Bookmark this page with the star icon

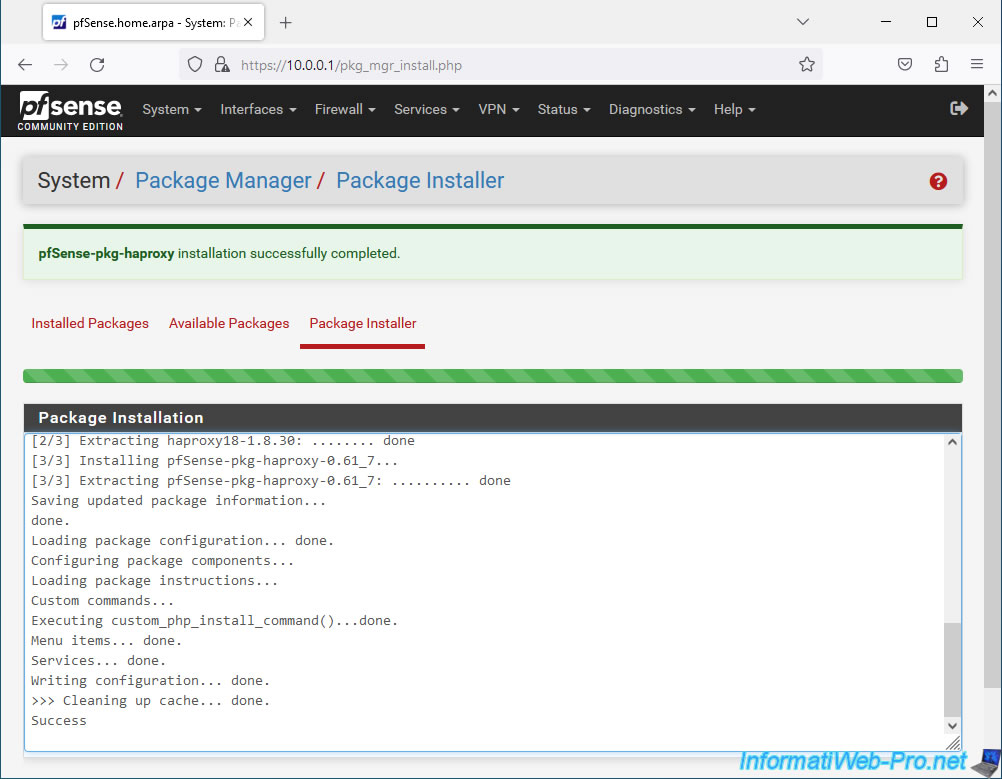point(806,65)
